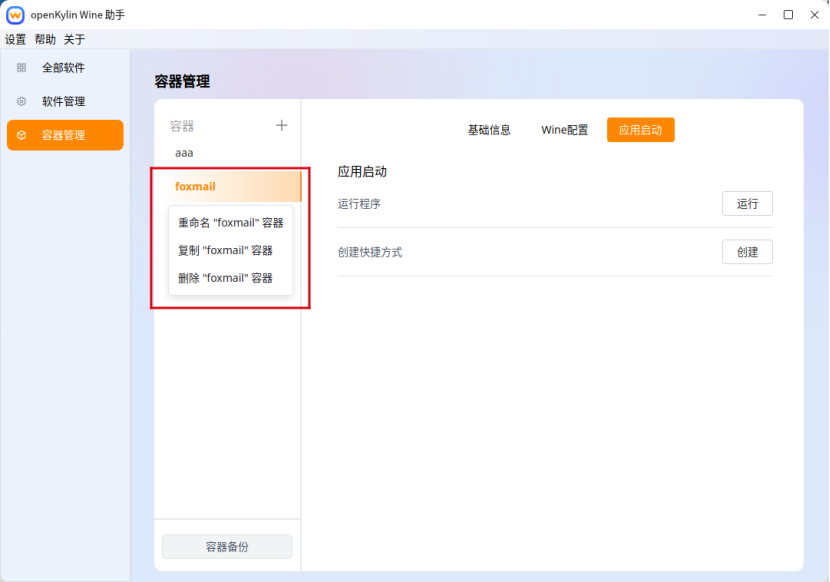Viewport: 830px width, 582px height.
Task: Open the 设置 menu
Action: coord(15,39)
